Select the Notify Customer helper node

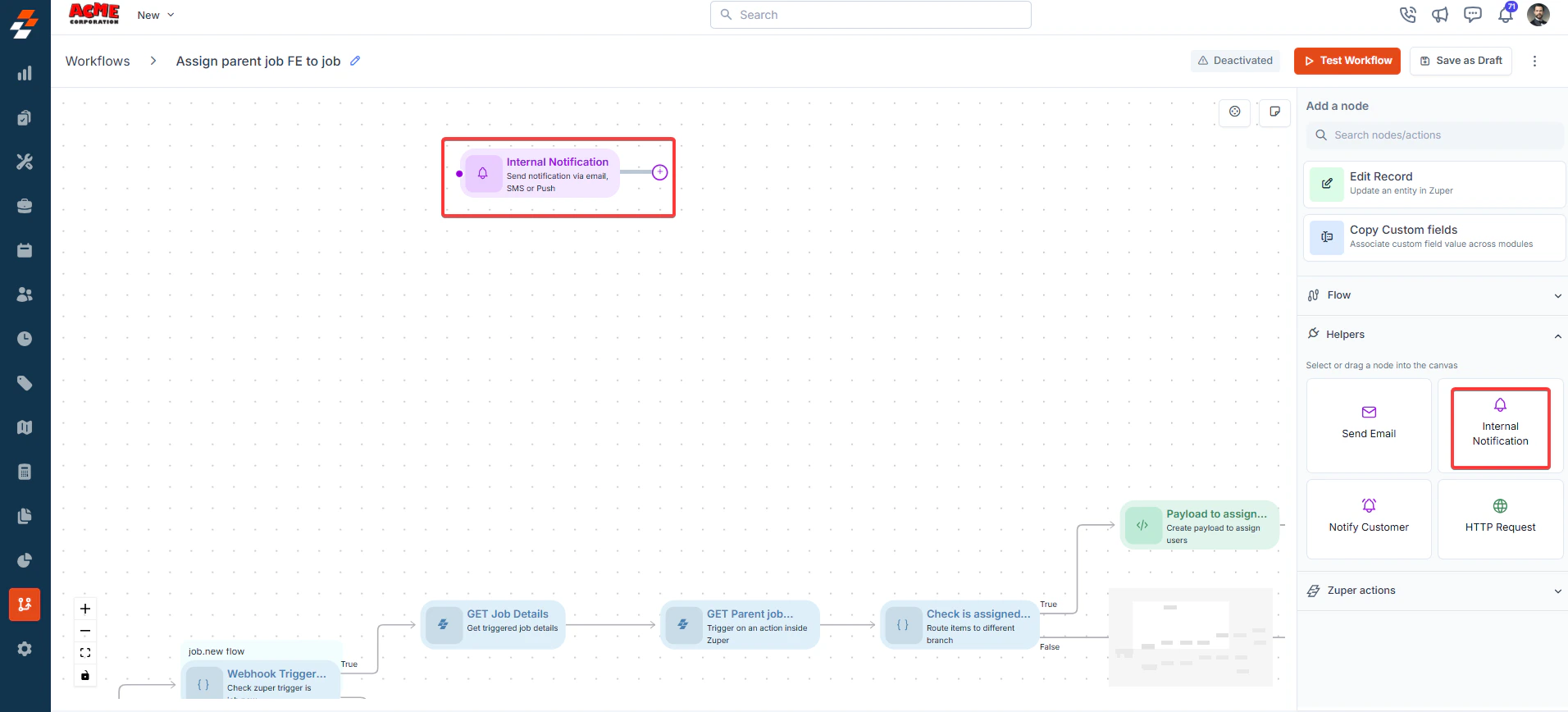(1369, 519)
